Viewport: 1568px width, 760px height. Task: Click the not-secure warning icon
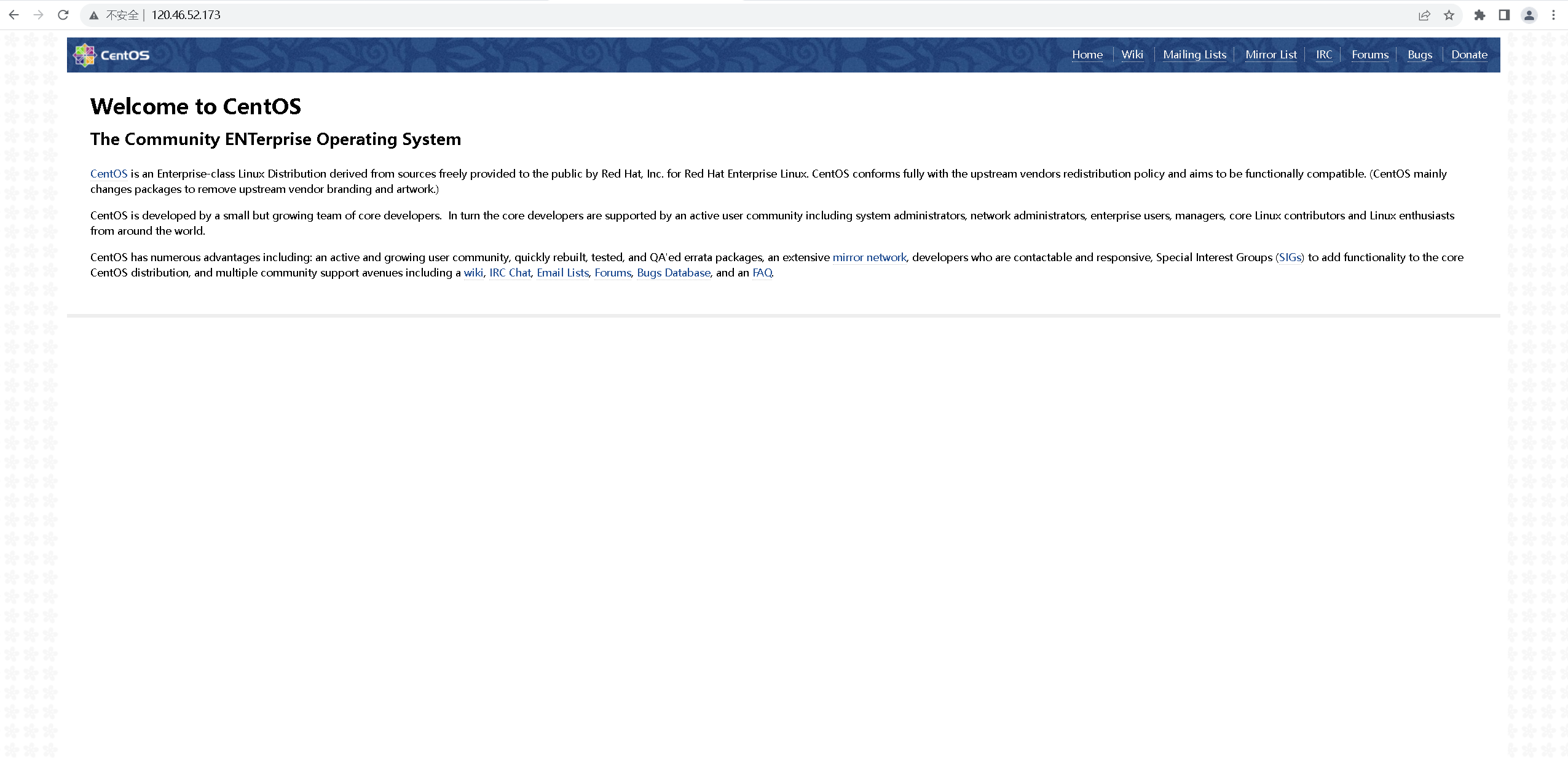pyautogui.click(x=93, y=15)
